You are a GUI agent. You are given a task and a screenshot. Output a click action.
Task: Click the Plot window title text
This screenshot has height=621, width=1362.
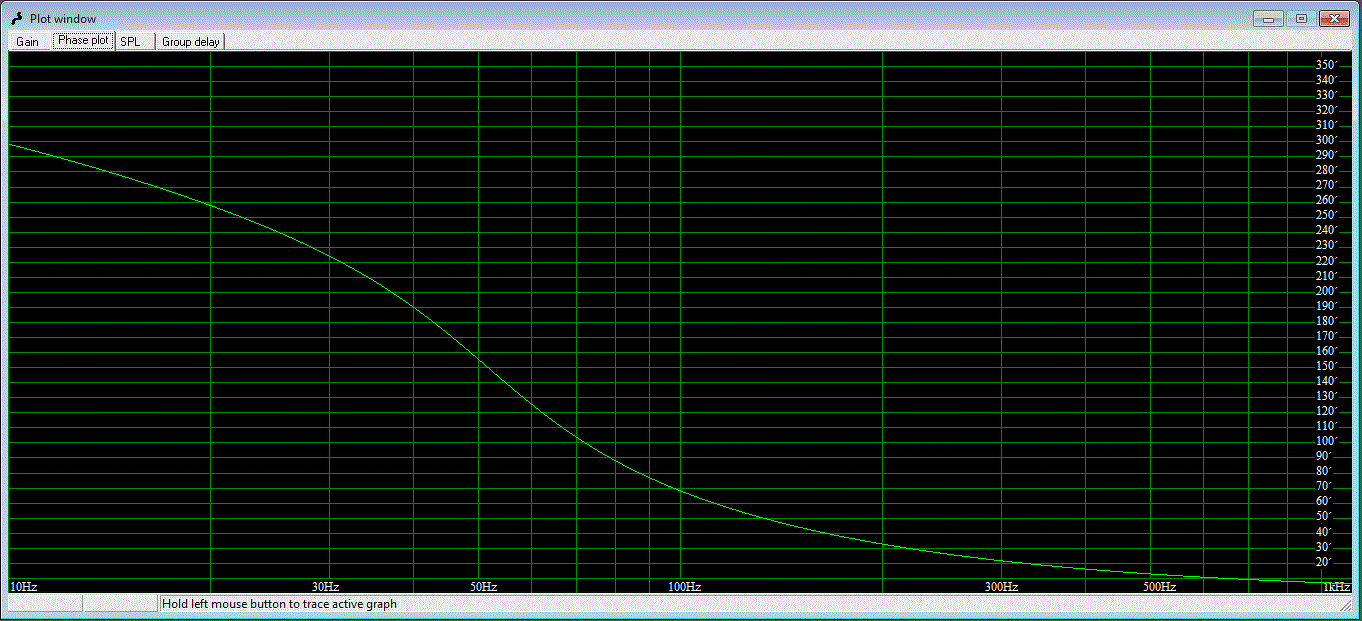(63, 19)
